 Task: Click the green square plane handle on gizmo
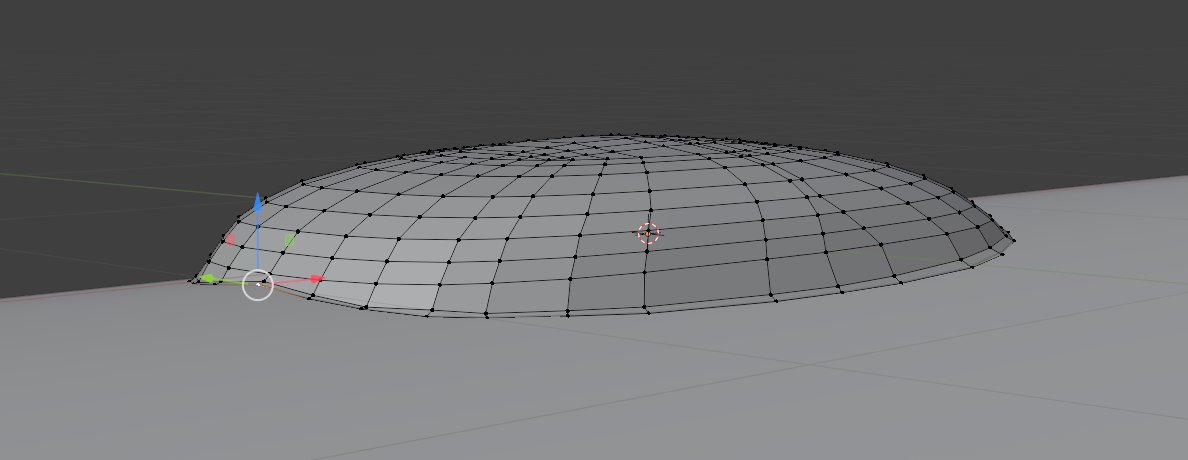tap(290, 240)
